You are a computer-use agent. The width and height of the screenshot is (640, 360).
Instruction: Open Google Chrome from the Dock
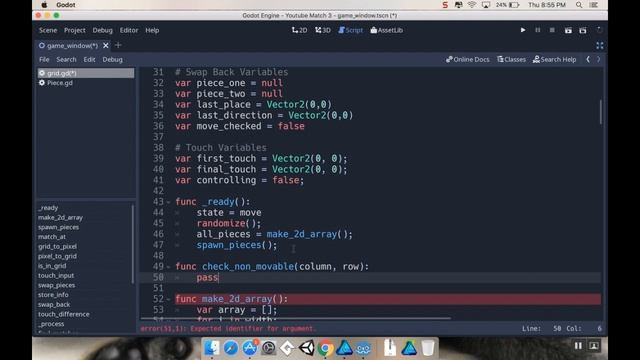point(325,348)
